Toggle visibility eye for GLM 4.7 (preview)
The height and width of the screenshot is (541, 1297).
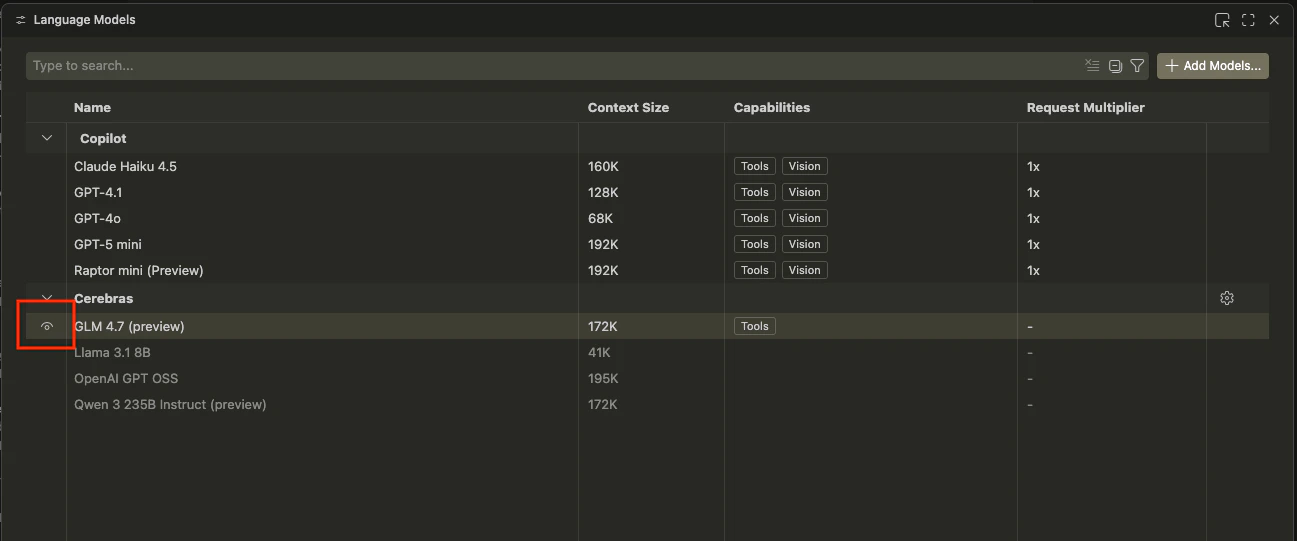[x=46, y=326]
